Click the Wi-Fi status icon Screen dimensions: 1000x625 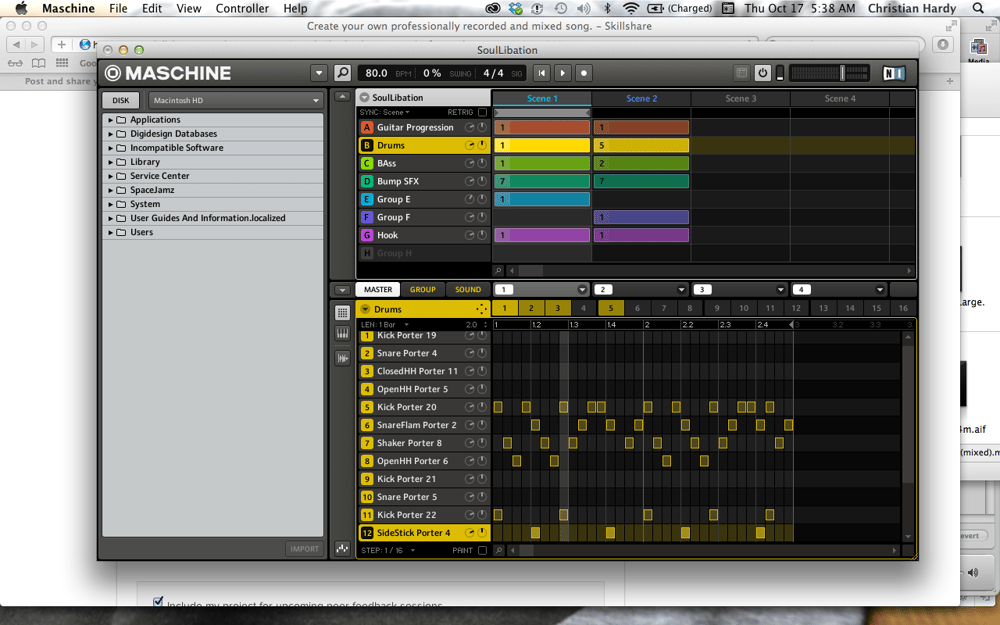(630, 8)
